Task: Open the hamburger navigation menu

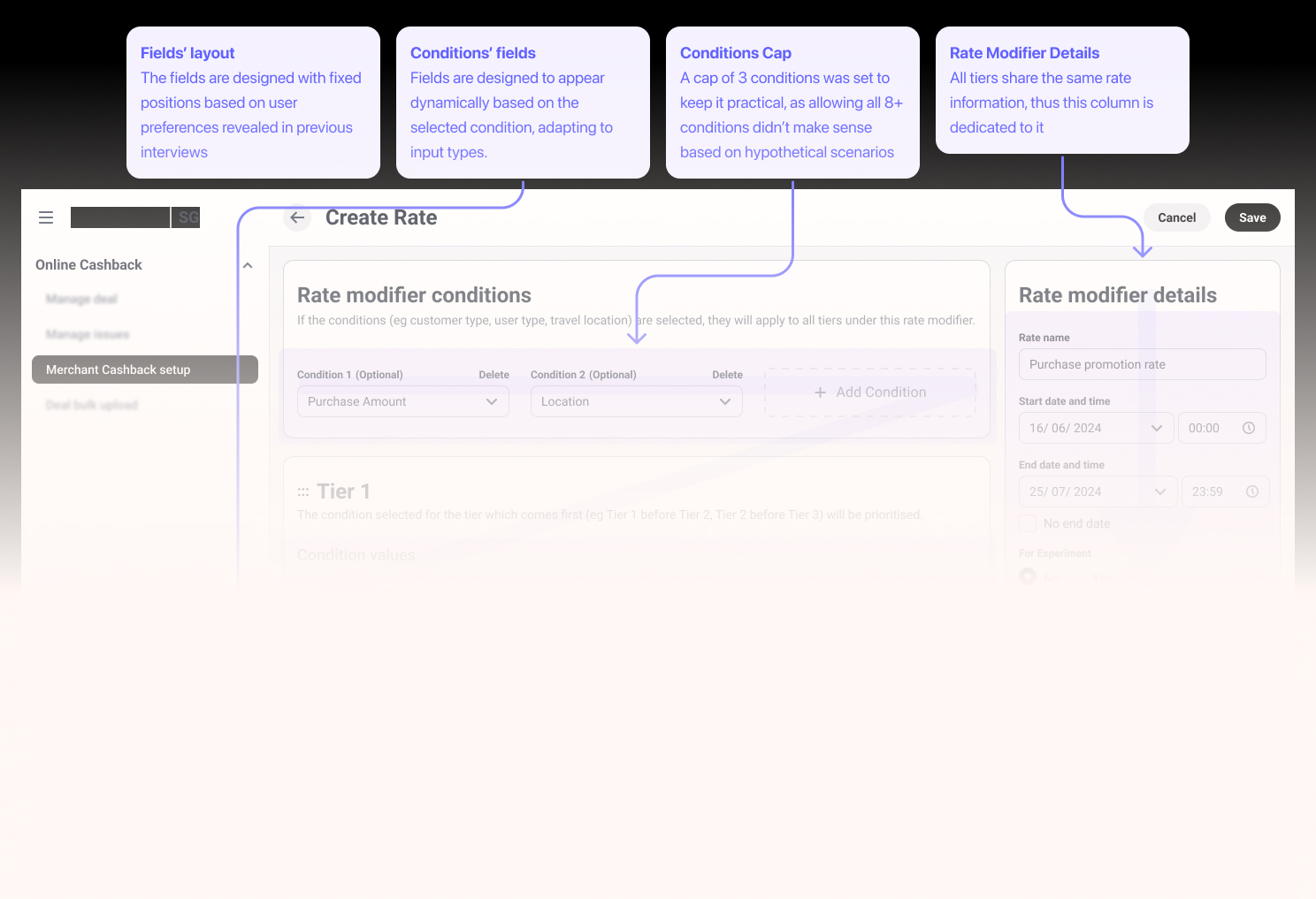Action: (x=46, y=217)
